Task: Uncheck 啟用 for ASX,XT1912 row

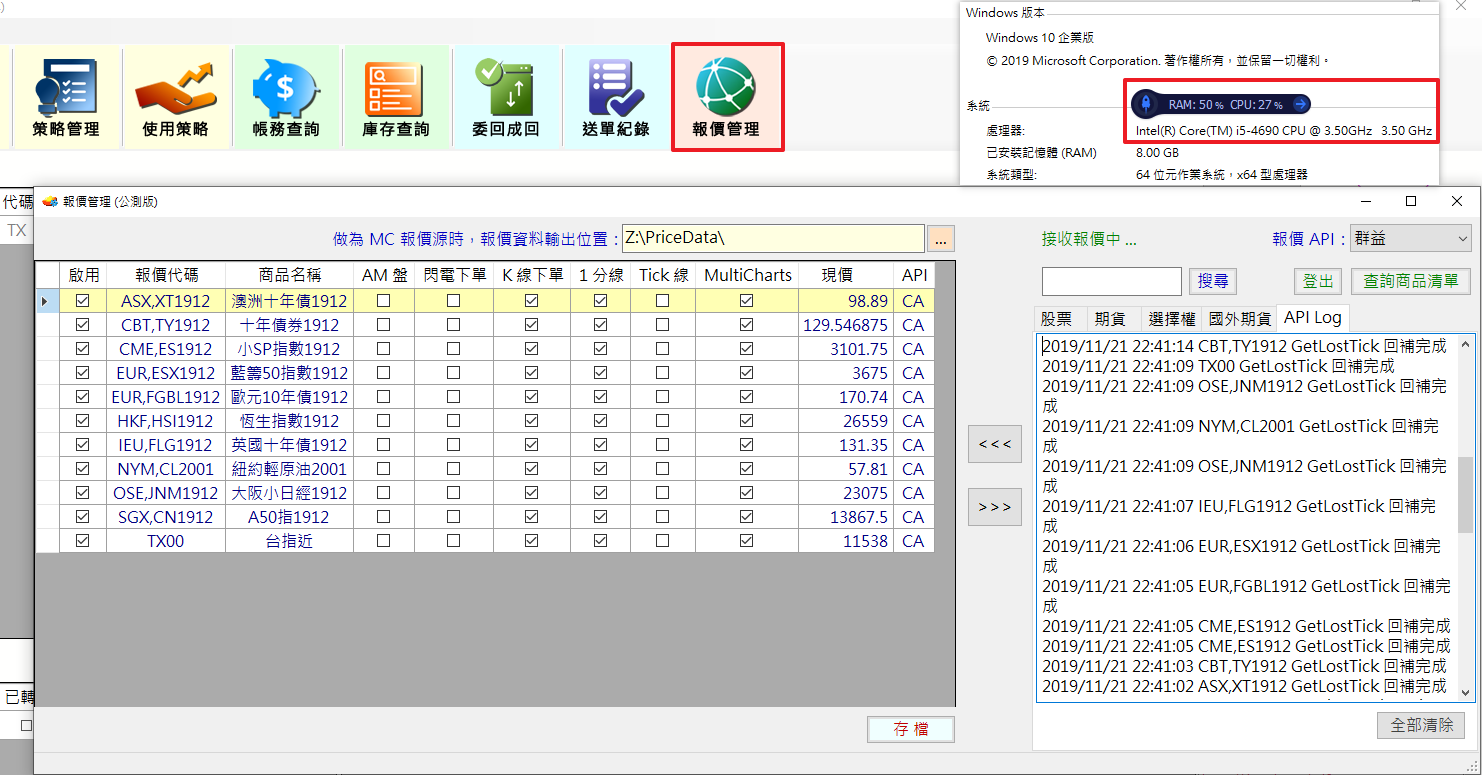Action: point(83,301)
